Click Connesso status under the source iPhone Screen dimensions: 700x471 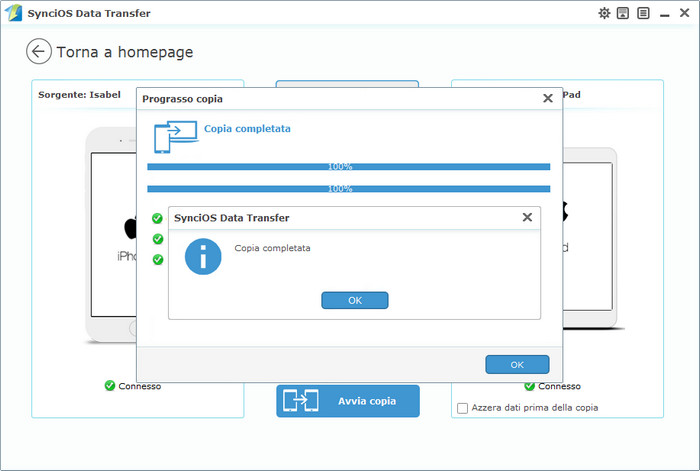pyautogui.click(x=133, y=386)
